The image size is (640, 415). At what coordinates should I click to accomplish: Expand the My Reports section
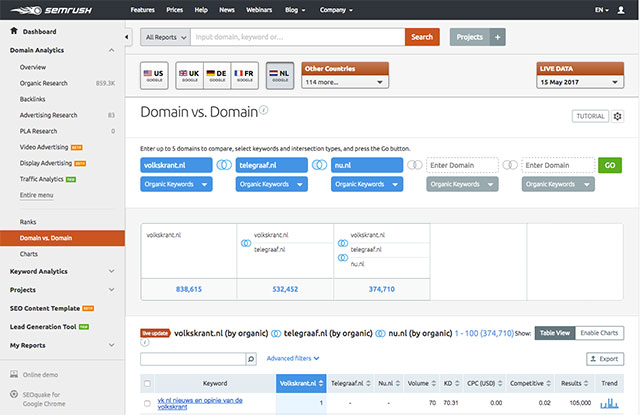[x=111, y=345]
